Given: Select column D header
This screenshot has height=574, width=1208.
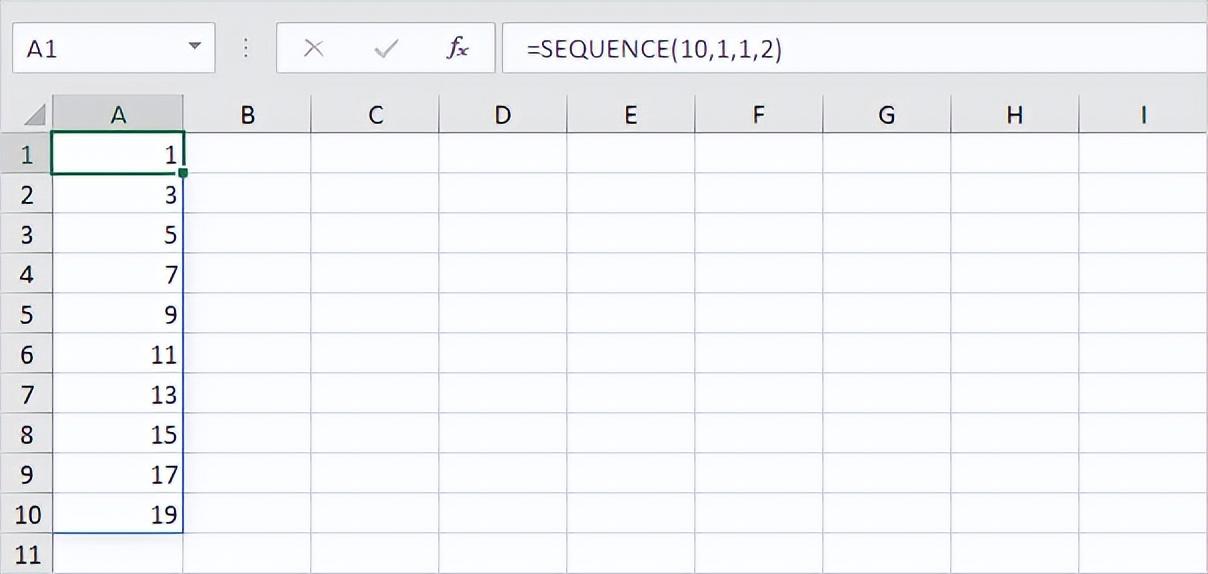Looking at the screenshot, I should point(503,115).
